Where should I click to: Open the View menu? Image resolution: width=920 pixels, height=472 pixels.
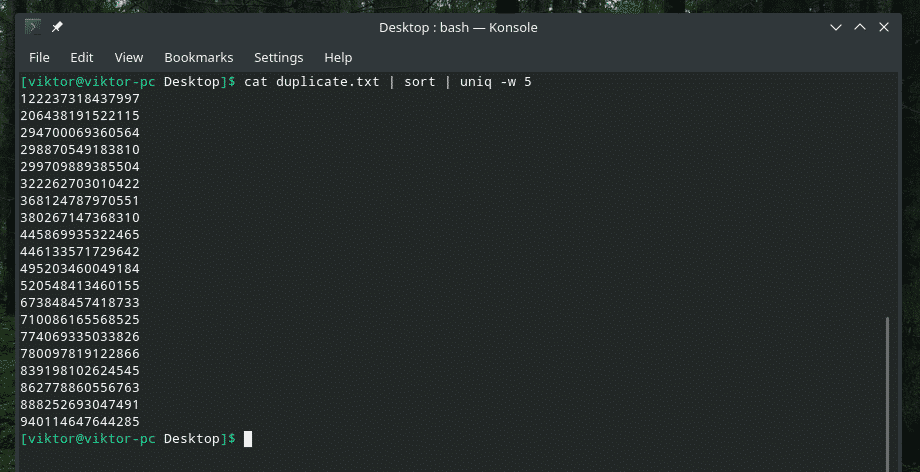(x=129, y=57)
